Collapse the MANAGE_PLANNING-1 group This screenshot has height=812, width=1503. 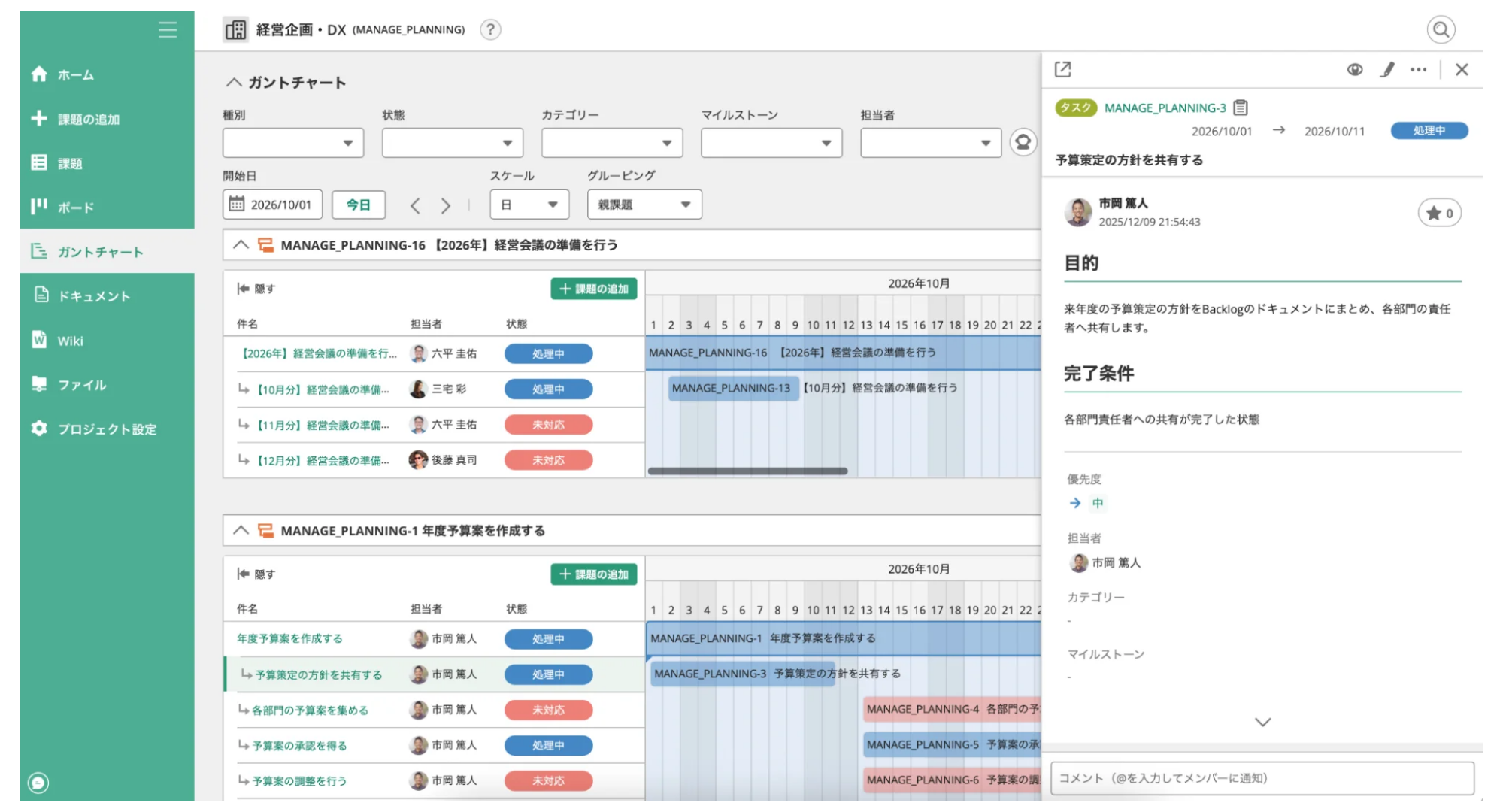(x=241, y=531)
